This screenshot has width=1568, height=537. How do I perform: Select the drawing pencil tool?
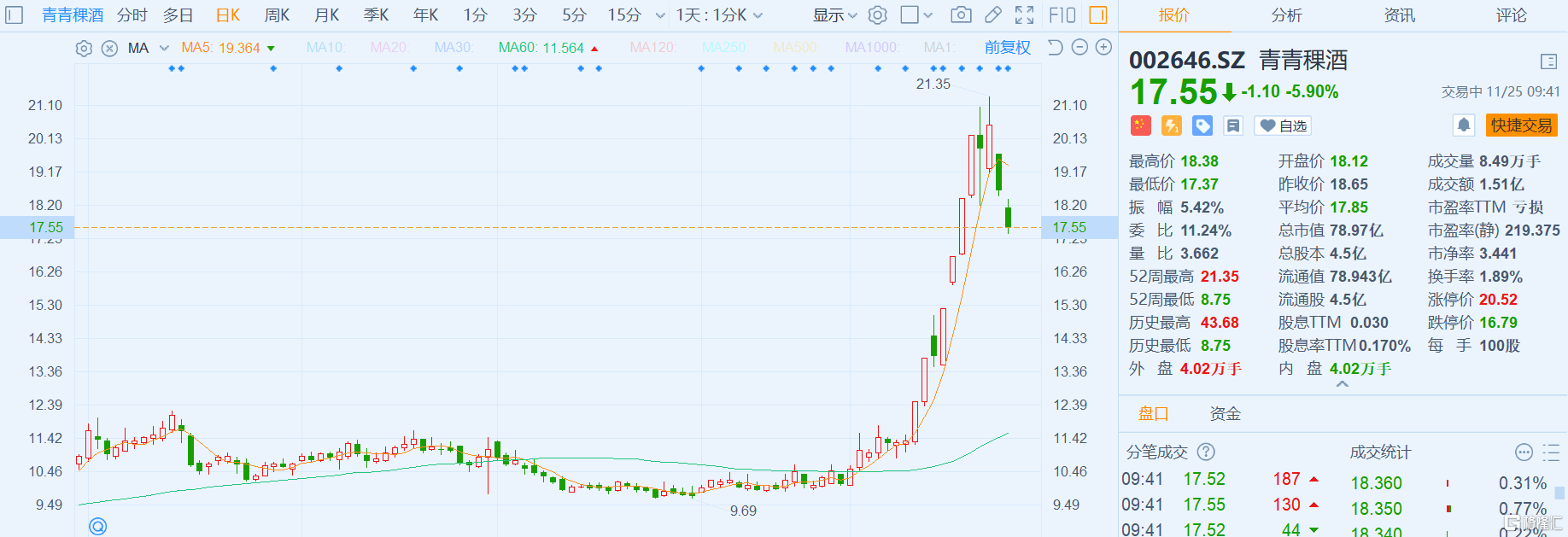(x=992, y=15)
